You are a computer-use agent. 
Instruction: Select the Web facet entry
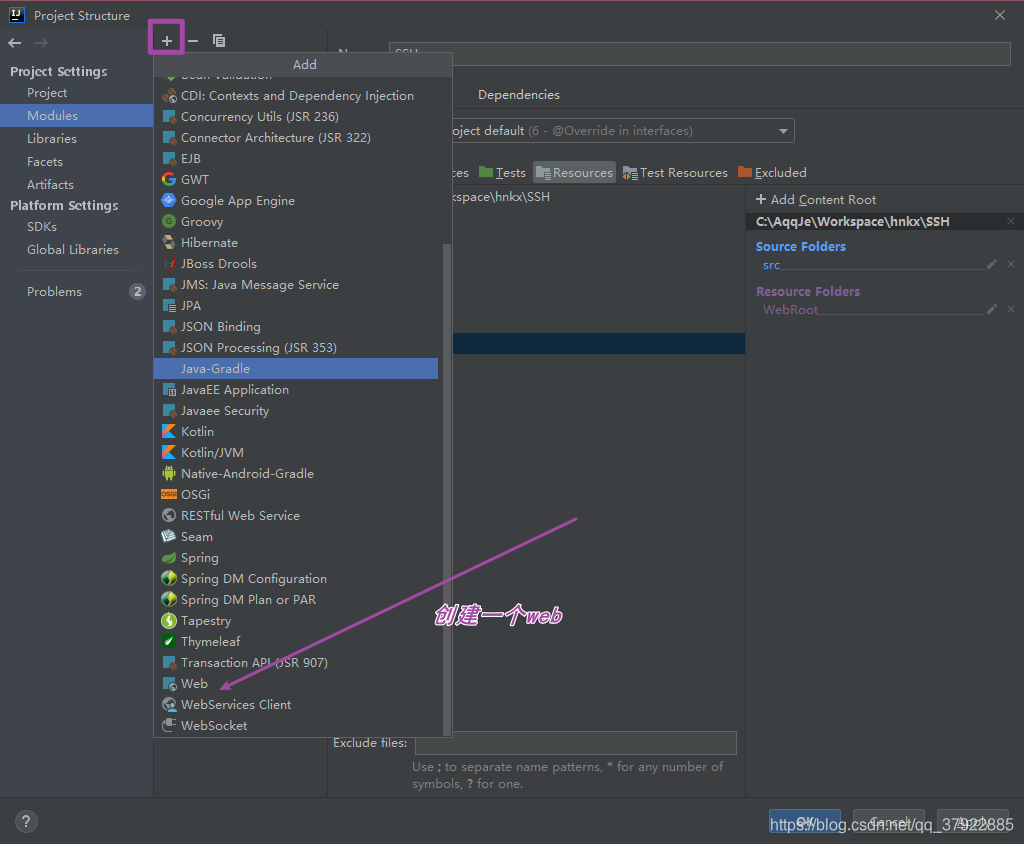pos(296,684)
